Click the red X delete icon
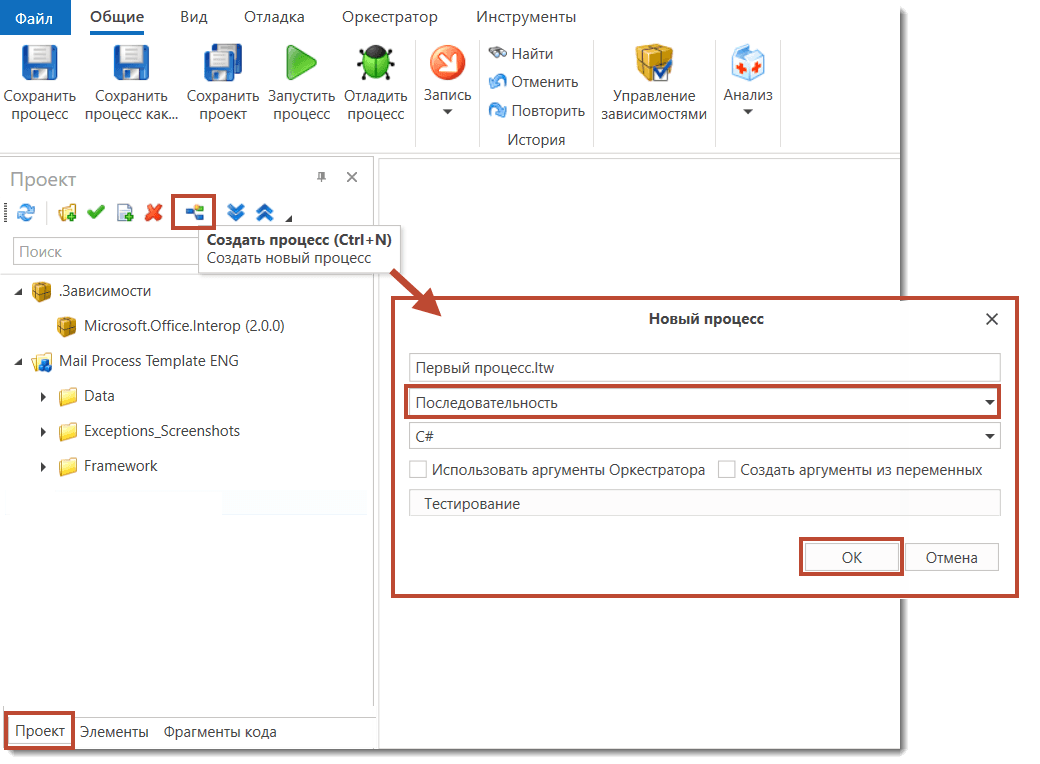The width and height of the screenshot is (1040, 764). click(153, 212)
